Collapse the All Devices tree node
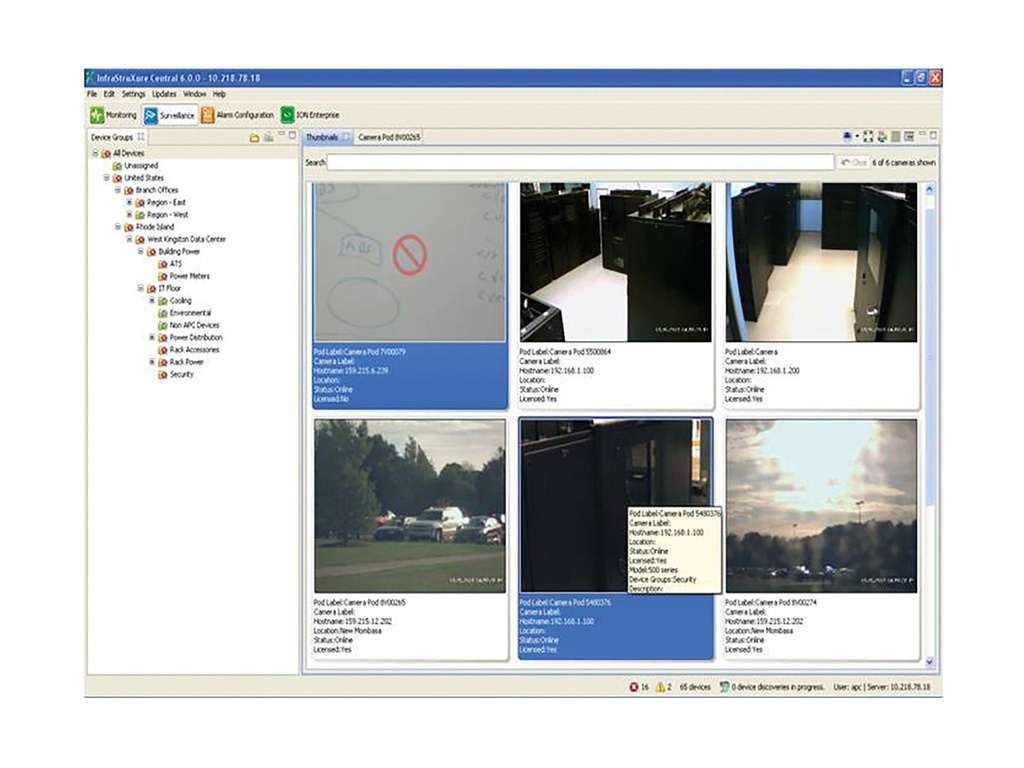 click(x=95, y=153)
